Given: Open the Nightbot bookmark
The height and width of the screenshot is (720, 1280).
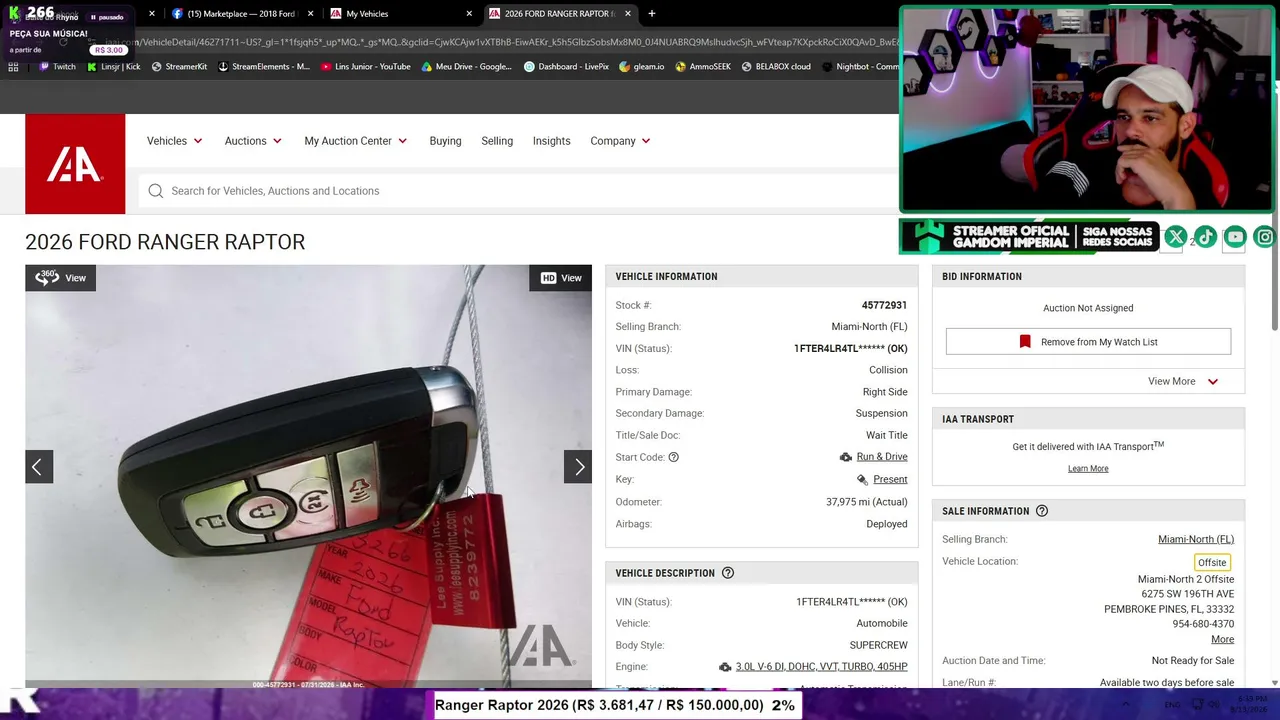Looking at the screenshot, I should click(x=860, y=67).
